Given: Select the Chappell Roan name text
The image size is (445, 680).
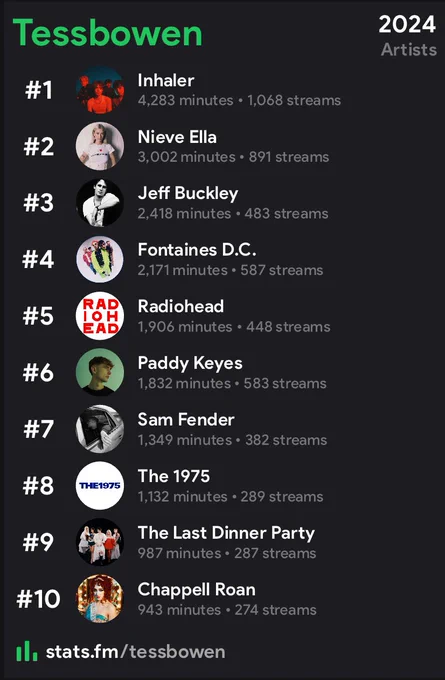Looking at the screenshot, I should (x=196, y=589).
